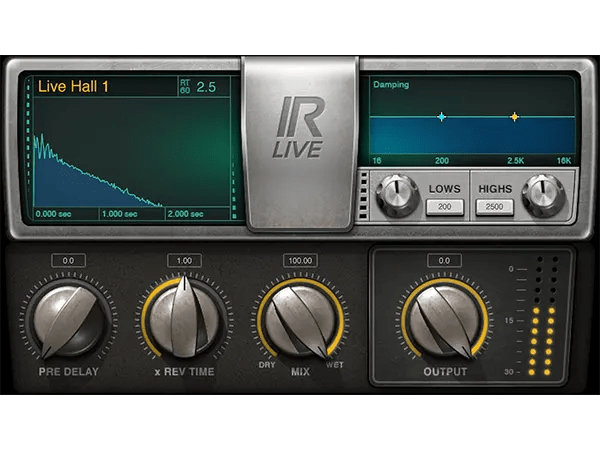
Task: Click the Pre Delay value 0.0
Action: tap(68, 261)
